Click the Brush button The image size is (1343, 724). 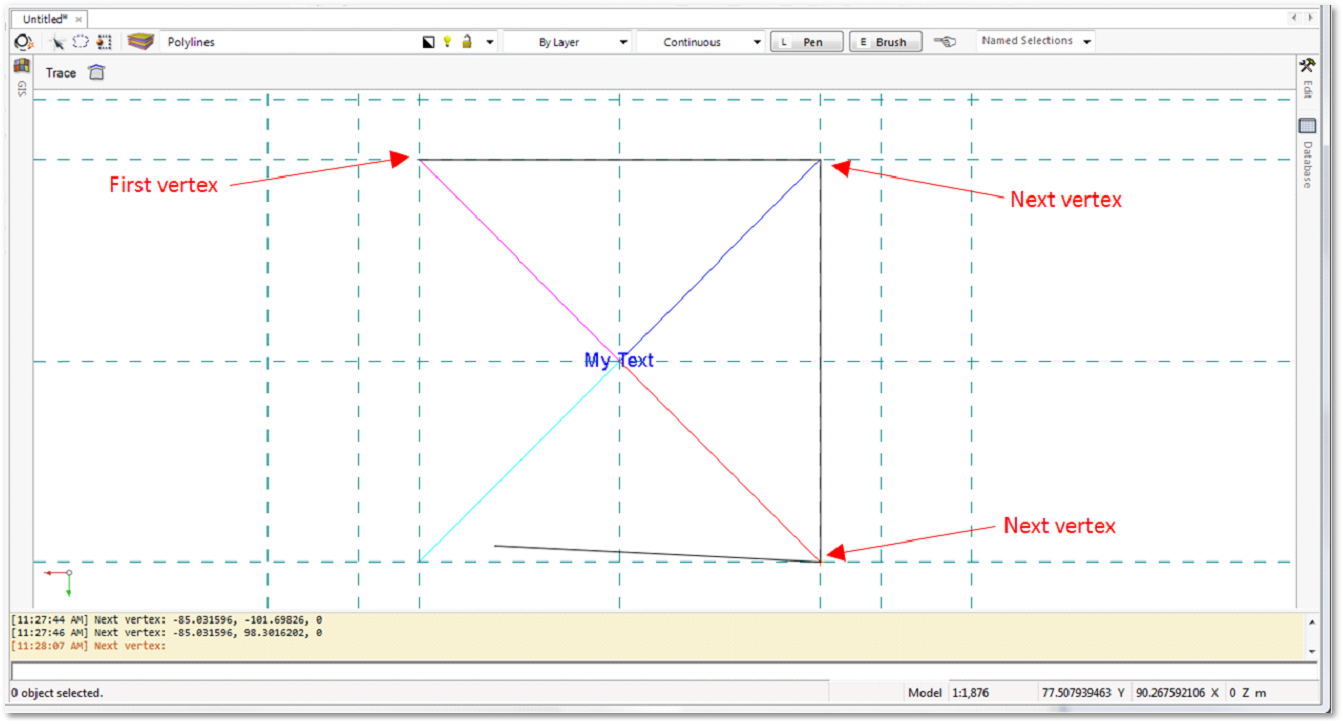coord(885,42)
